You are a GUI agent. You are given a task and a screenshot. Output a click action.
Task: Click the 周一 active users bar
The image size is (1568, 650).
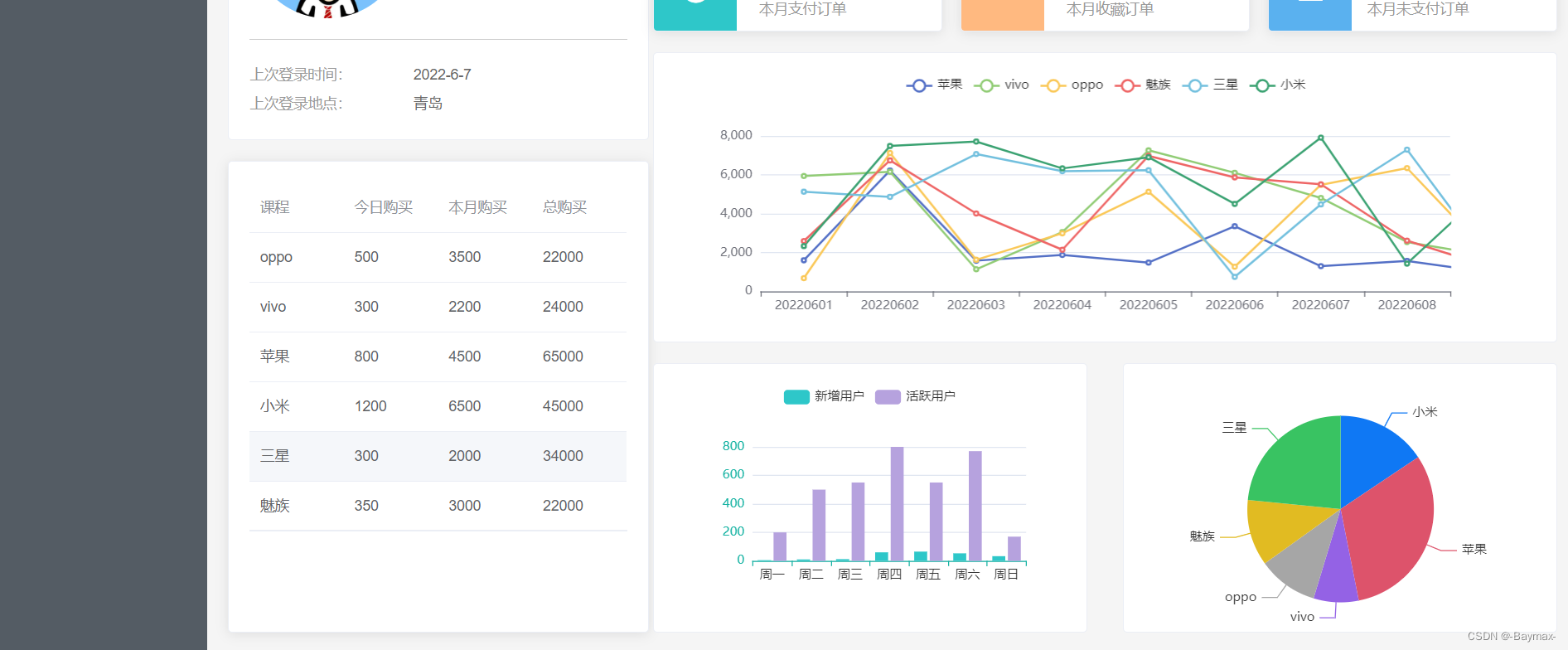pyautogui.click(x=780, y=546)
